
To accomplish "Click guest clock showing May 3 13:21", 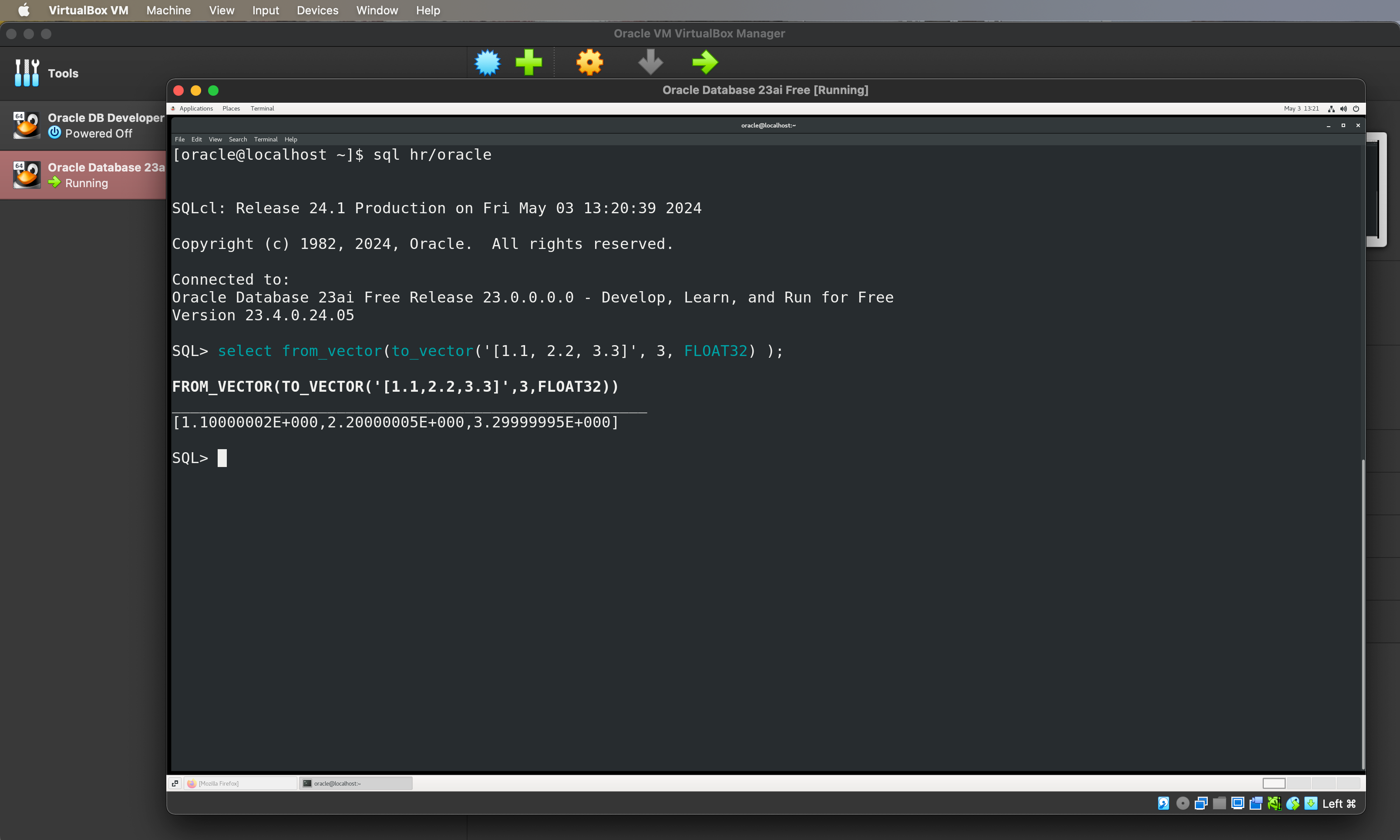I will pos(1301,109).
